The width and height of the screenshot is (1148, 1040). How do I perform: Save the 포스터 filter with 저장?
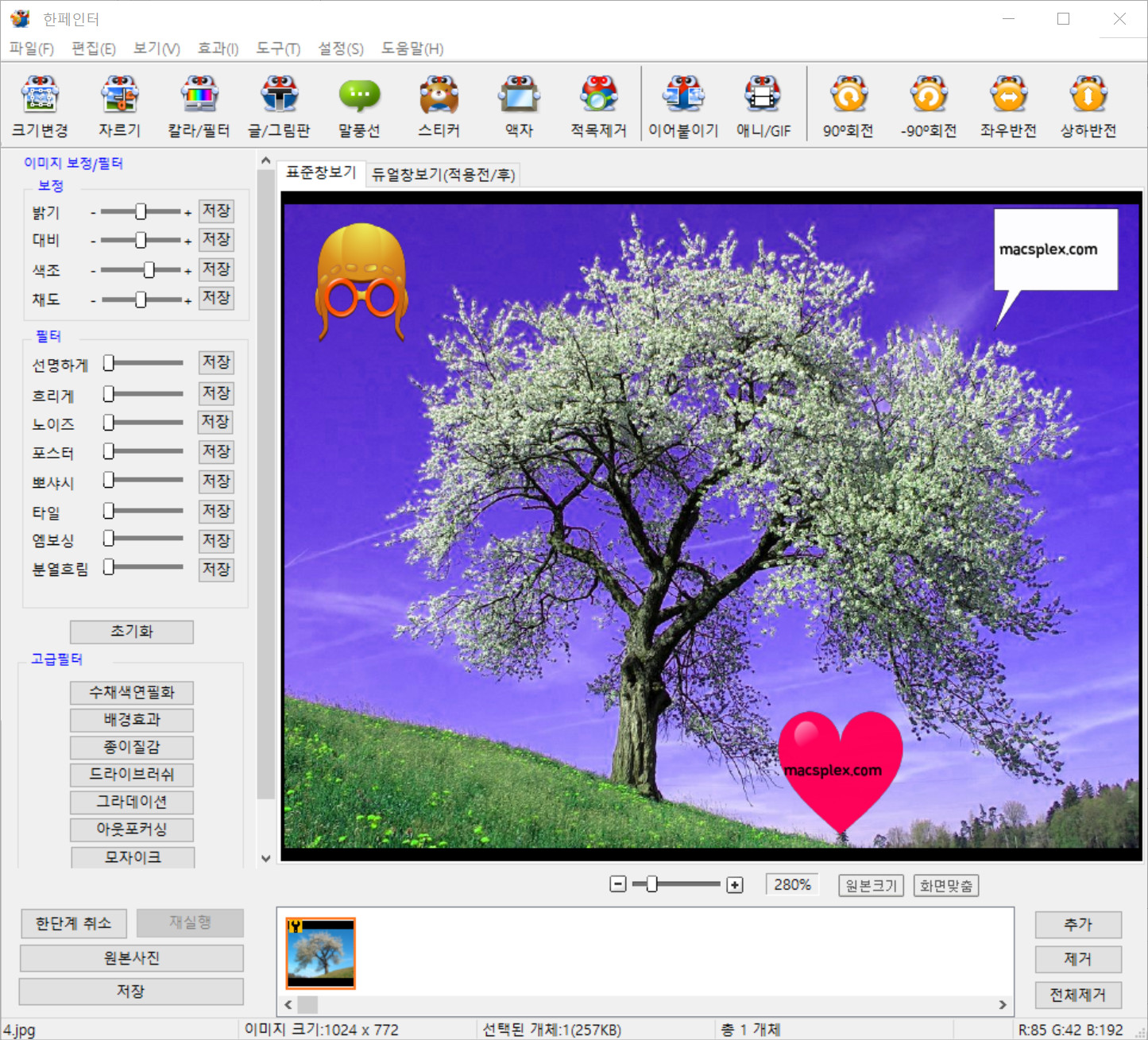click(x=216, y=451)
